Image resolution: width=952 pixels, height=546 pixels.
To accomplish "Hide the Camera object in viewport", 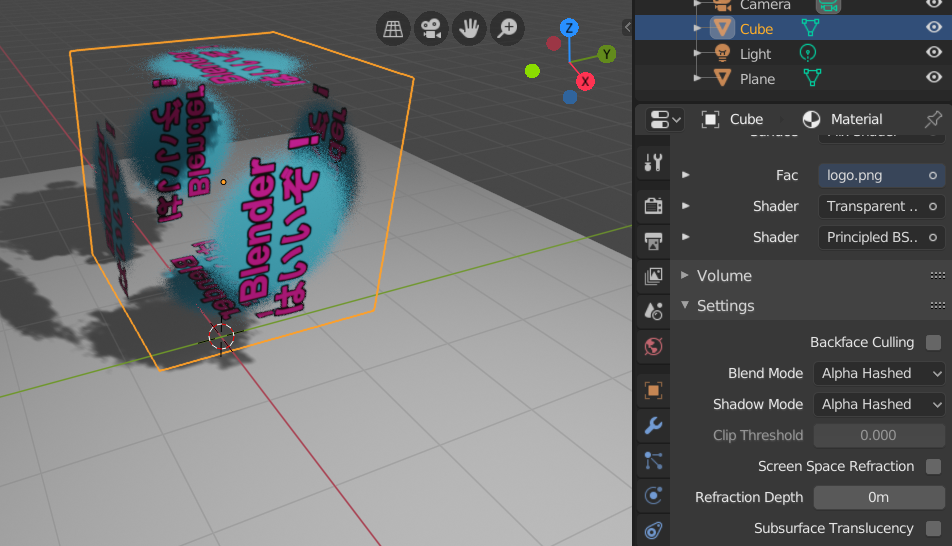I will tap(934, 4).
